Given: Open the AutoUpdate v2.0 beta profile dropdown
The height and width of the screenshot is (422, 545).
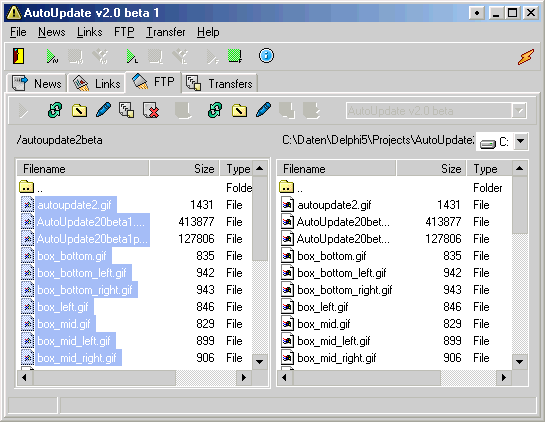Looking at the screenshot, I should (x=519, y=111).
